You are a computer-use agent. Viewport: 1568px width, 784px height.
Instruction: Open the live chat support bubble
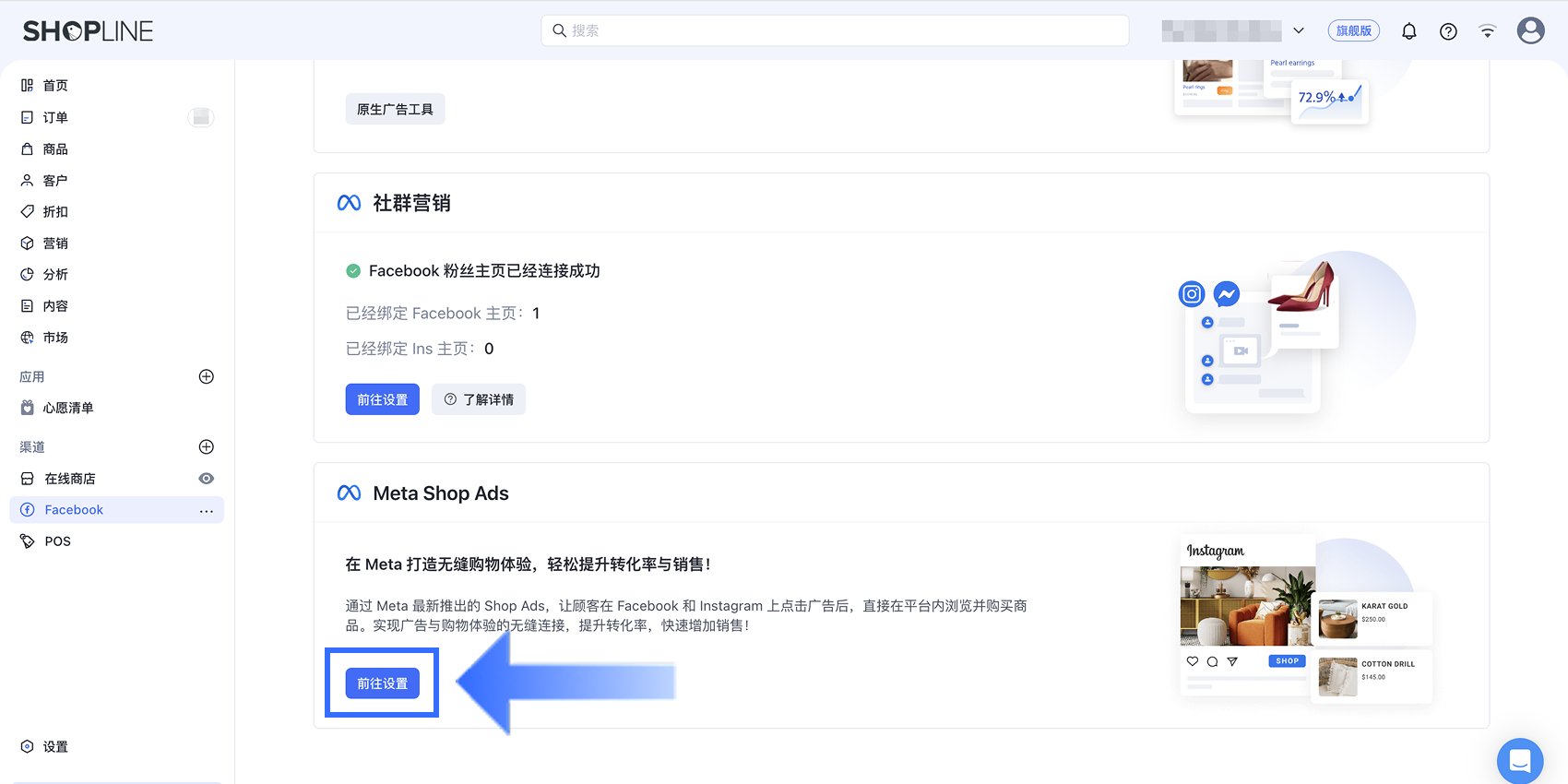tap(1520, 761)
